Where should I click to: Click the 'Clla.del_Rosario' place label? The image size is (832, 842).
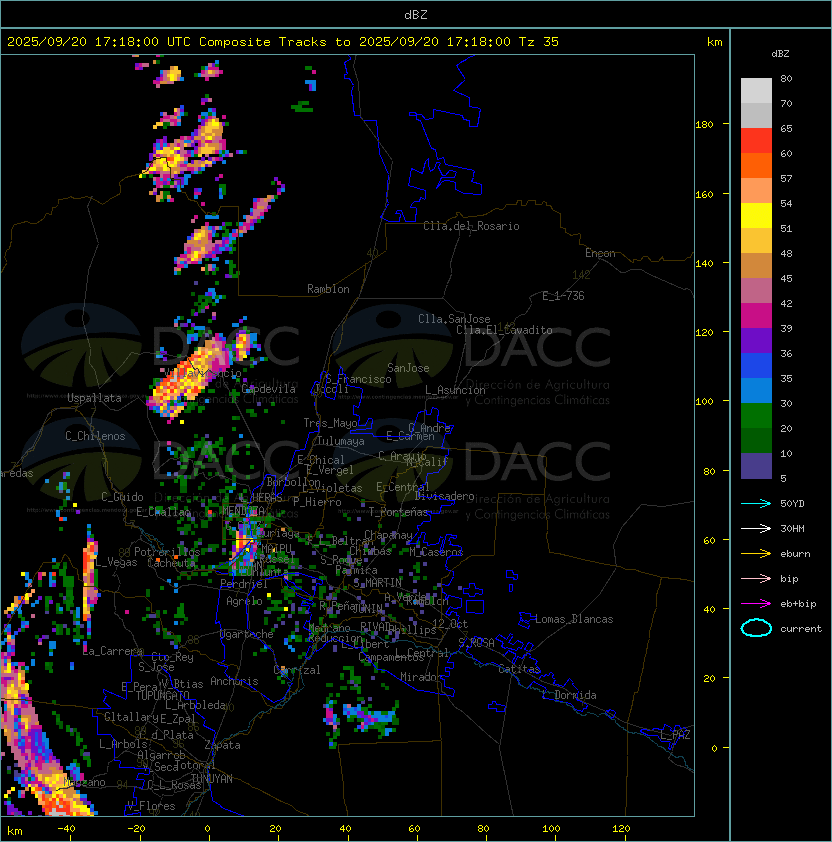pos(471,226)
